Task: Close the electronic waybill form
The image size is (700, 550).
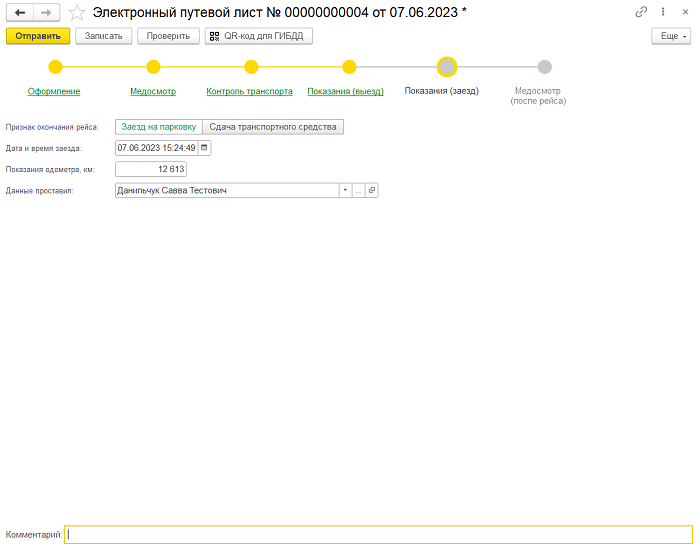Action: click(683, 12)
